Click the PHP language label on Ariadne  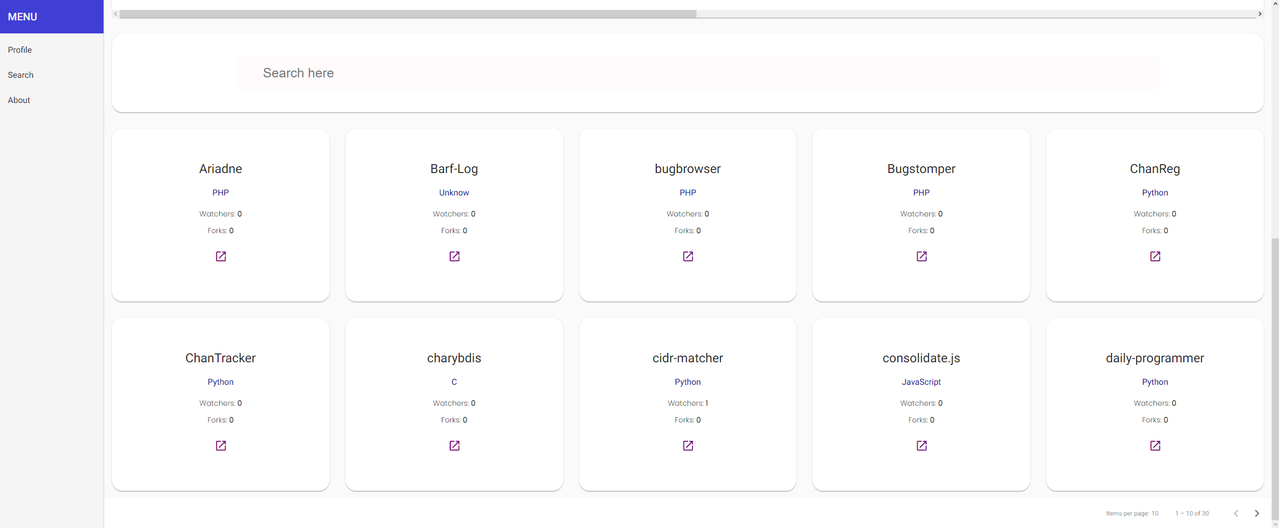(x=221, y=193)
